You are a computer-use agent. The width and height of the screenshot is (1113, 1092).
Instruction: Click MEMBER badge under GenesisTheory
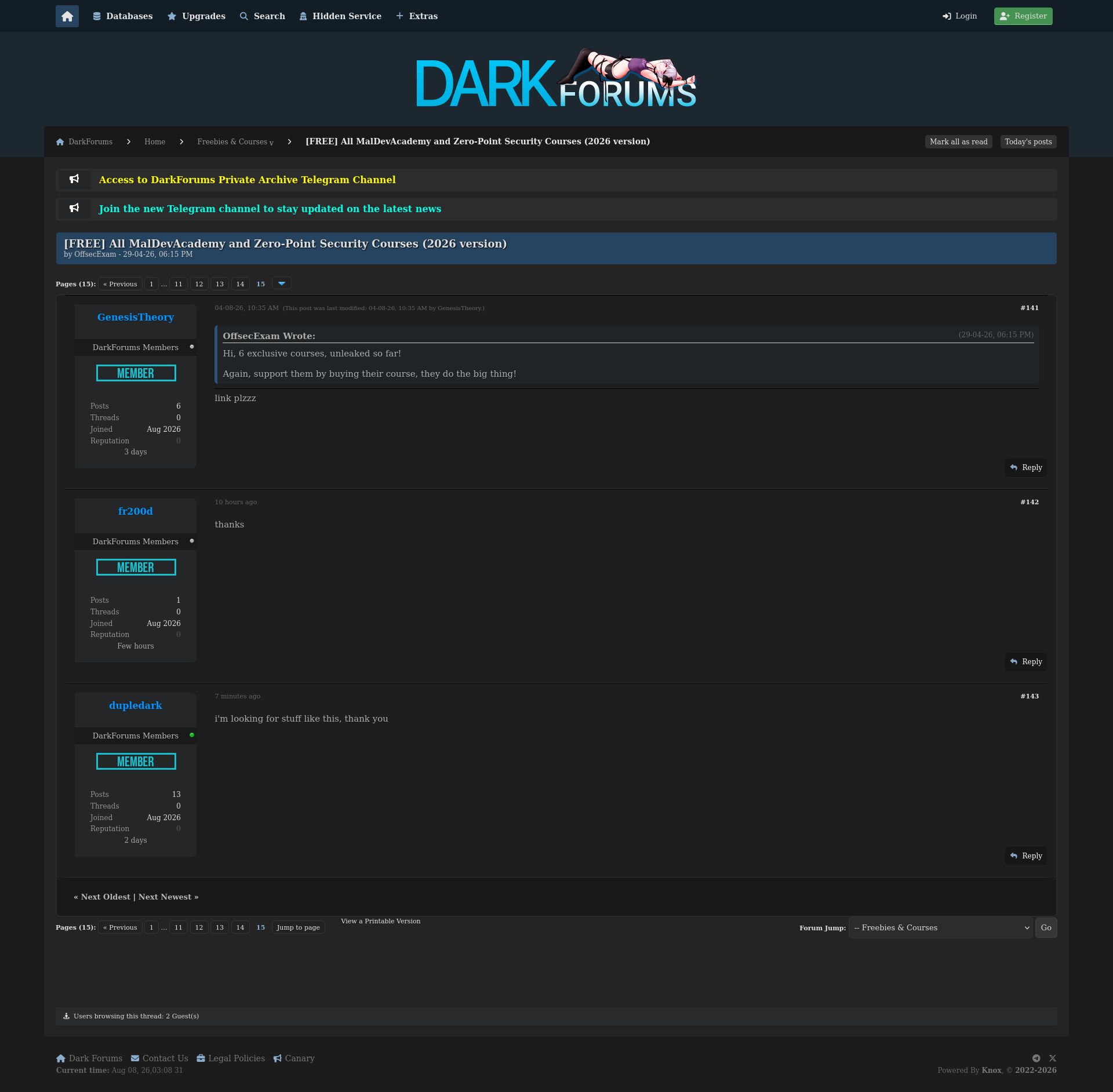(136, 373)
